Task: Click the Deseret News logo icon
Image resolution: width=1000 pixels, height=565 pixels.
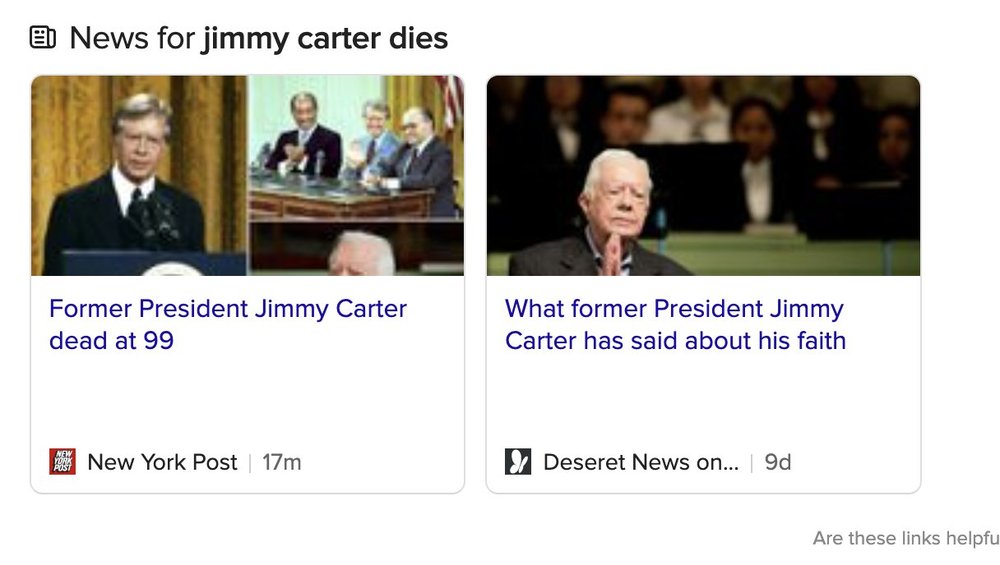Action: pyautogui.click(x=518, y=462)
